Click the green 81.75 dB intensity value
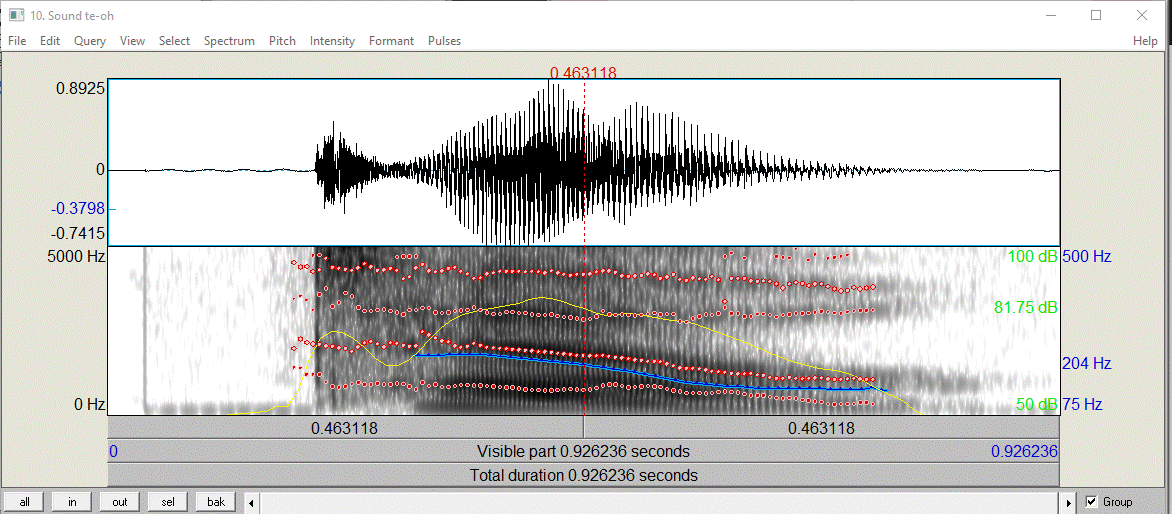Image resolution: width=1172 pixels, height=514 pixels. tap(1026, 306)
